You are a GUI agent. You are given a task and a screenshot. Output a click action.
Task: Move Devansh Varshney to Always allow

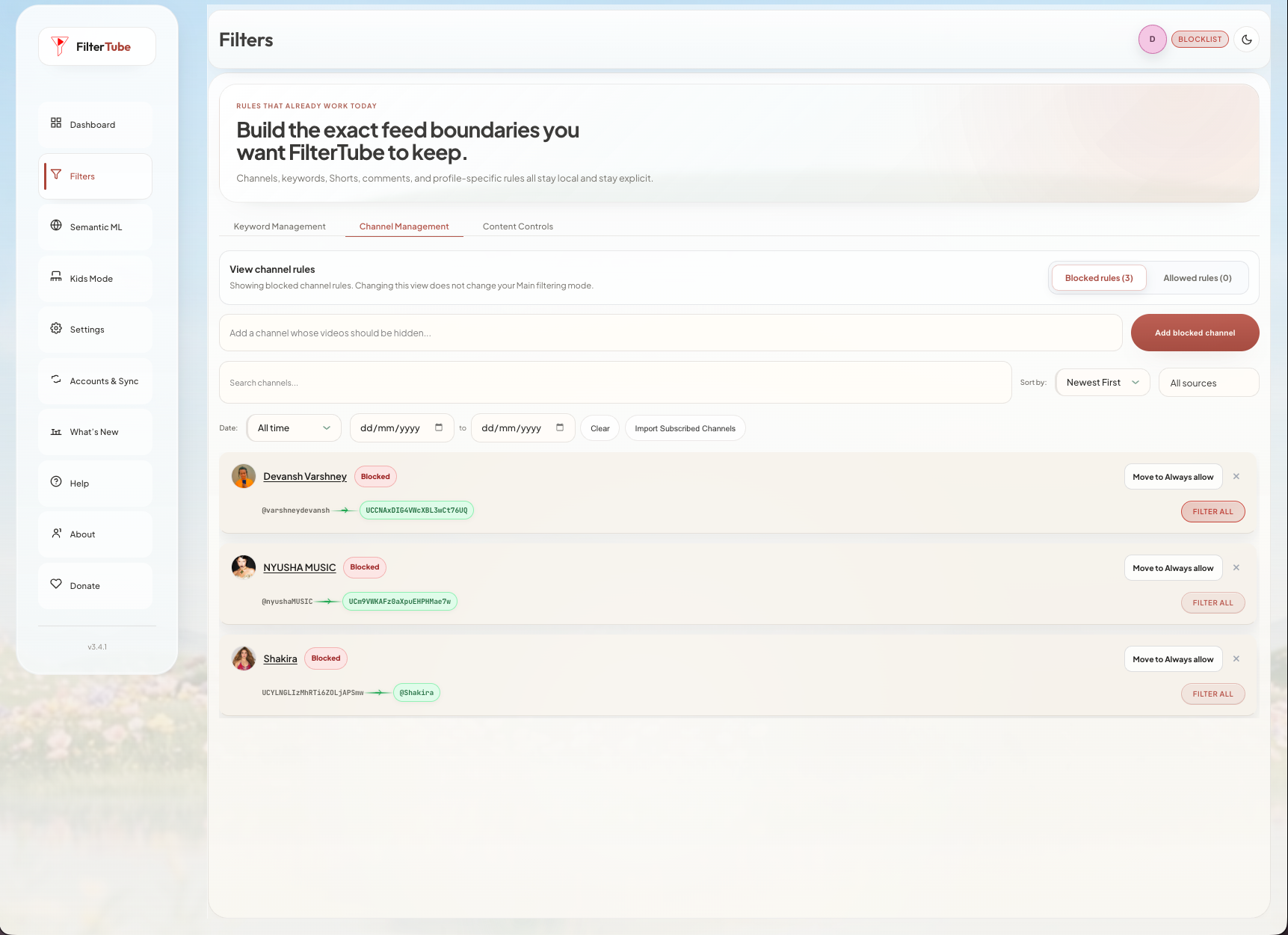click(1173, 477)
